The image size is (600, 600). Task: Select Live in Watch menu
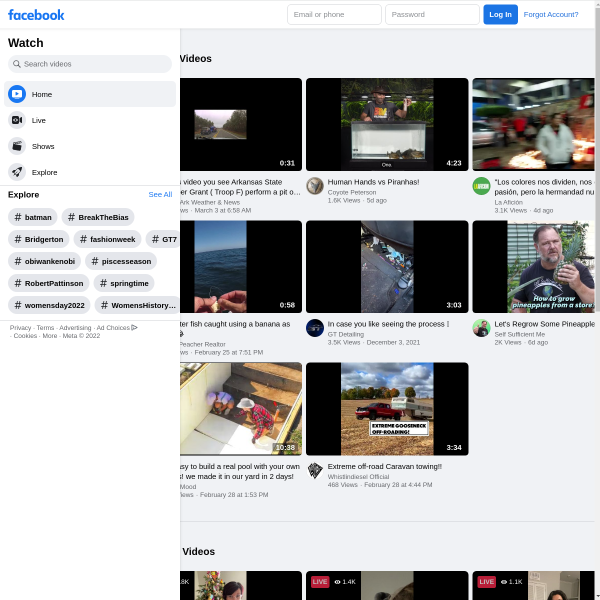pyautogui.click(x=90, y=120)
